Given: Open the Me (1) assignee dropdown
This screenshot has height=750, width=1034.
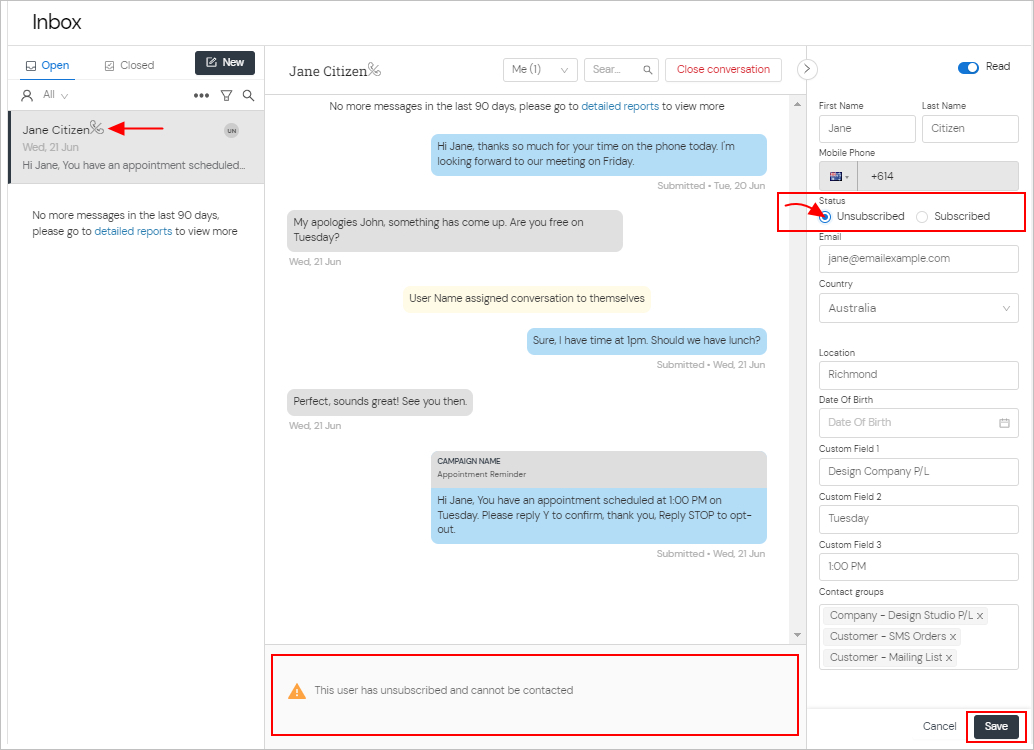Looking at the screenshot, I should 540,69.
